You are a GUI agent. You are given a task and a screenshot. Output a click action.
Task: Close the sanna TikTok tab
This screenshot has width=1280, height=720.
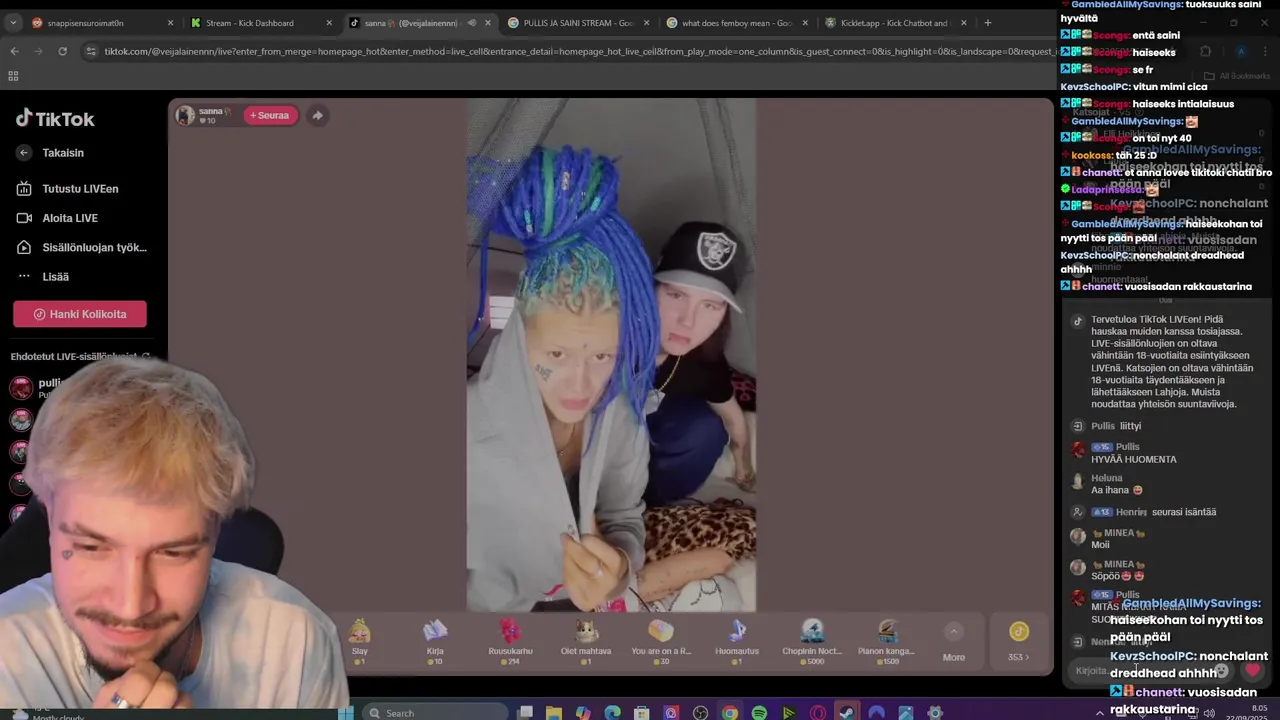[x=488, y=23]
